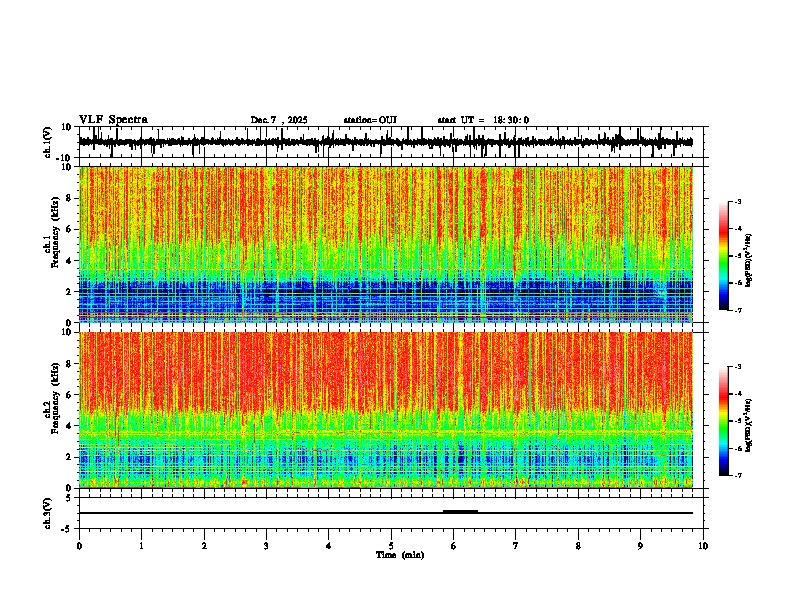Click the ch.2 spectrogram '2' kHz tick label
792x612 pixels.
pos(69,457)
